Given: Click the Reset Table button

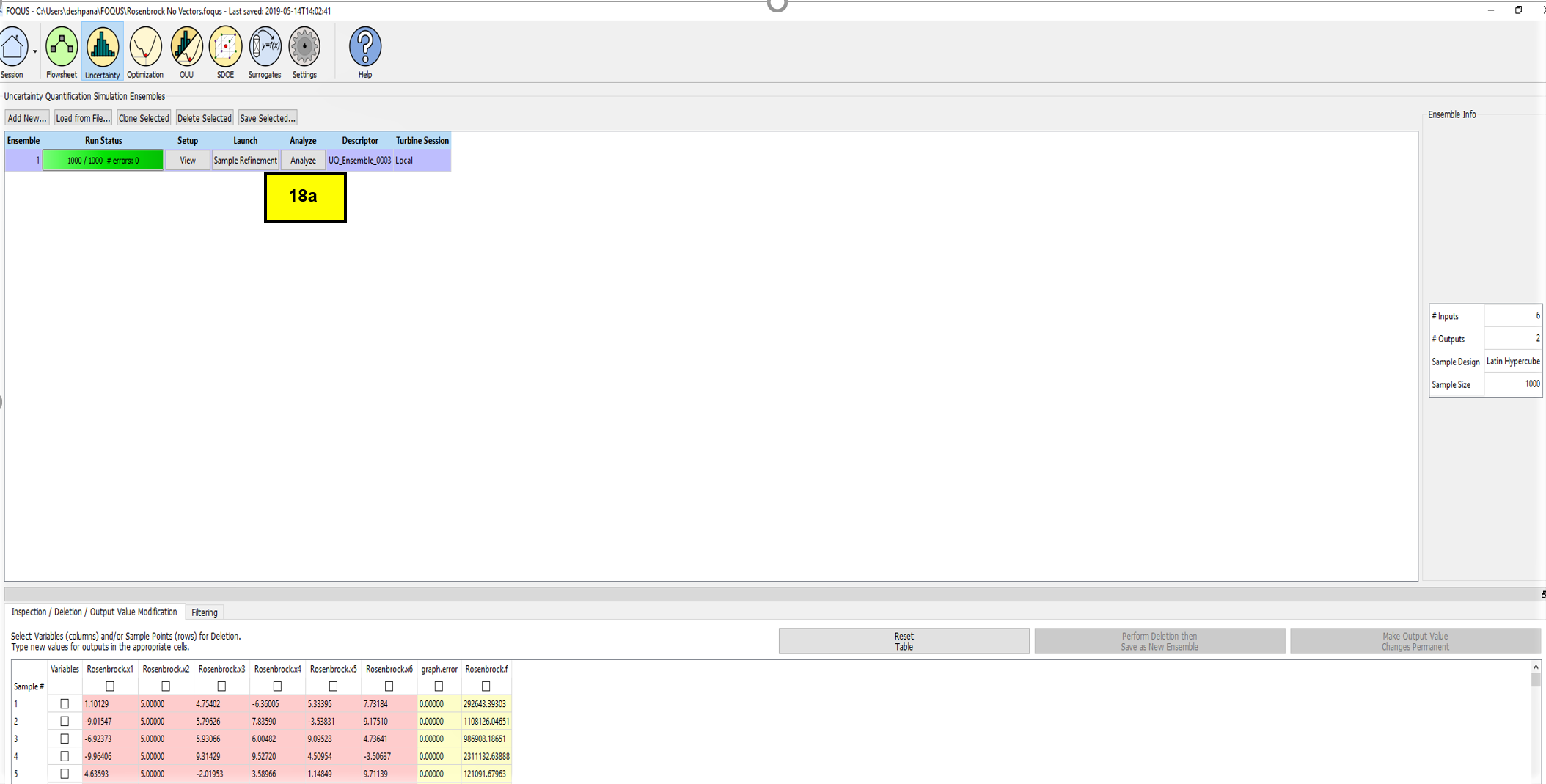Looking at the screenshot, I should 903,641.
